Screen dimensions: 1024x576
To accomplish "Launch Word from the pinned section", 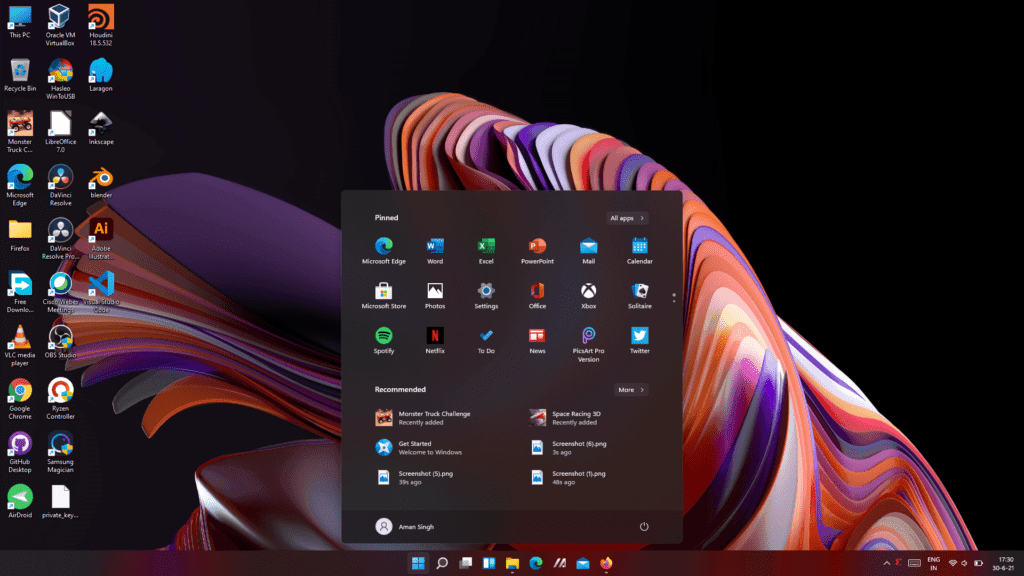I will [435, 251].
